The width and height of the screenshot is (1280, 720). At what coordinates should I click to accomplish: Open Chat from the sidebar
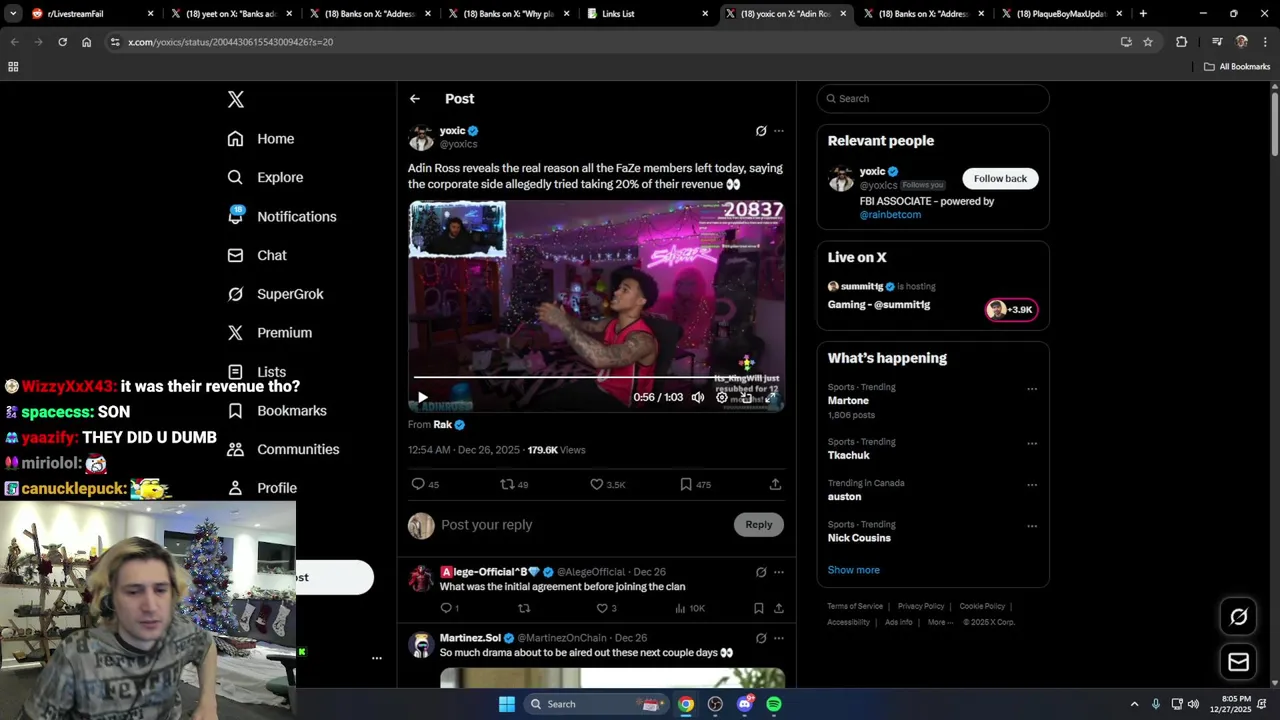click(257, 255)
